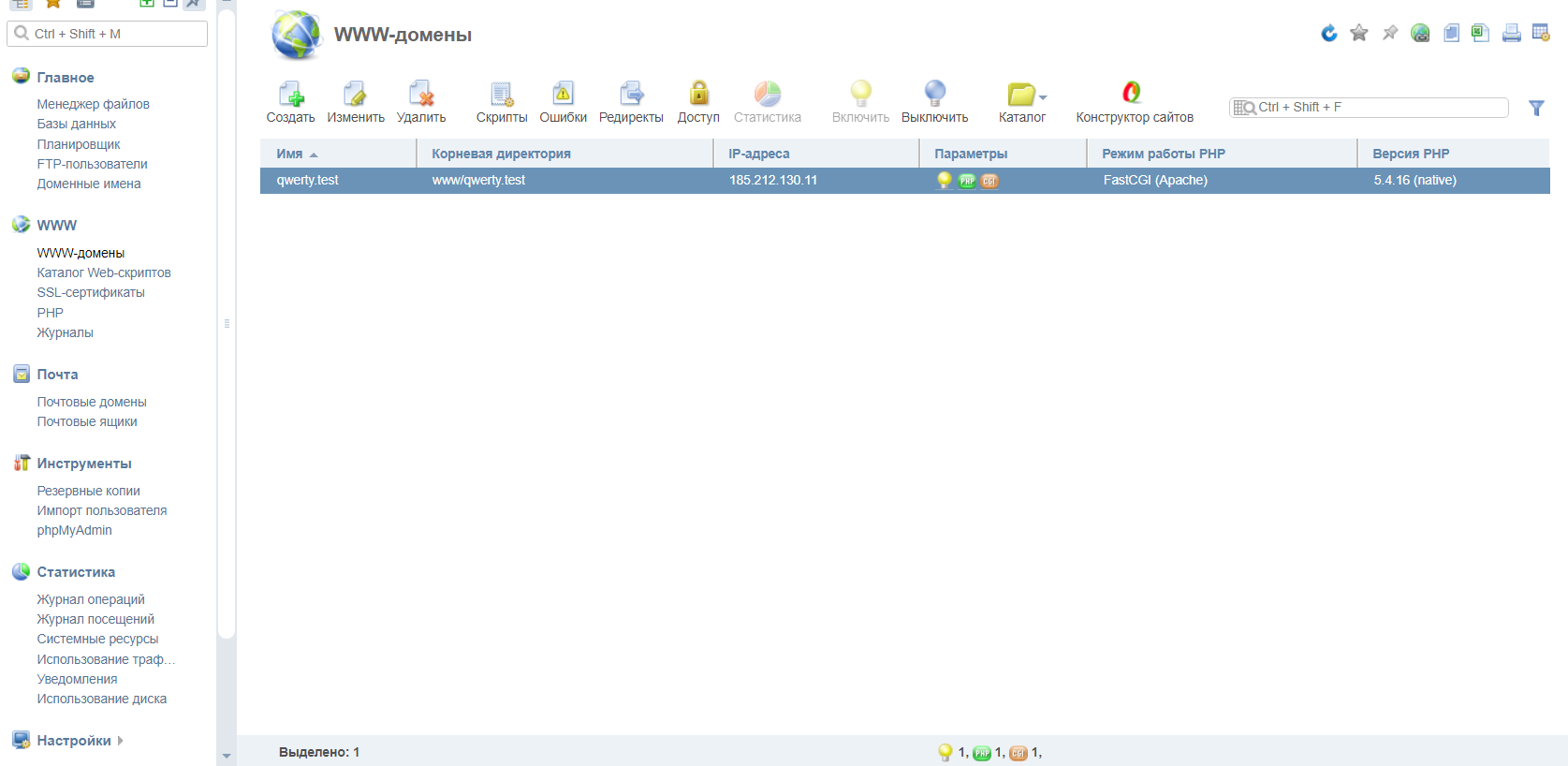Screen dimensions: 1568x766
Task: Launch Конструктор сайтов site builder
Action: click(1134, 95)
